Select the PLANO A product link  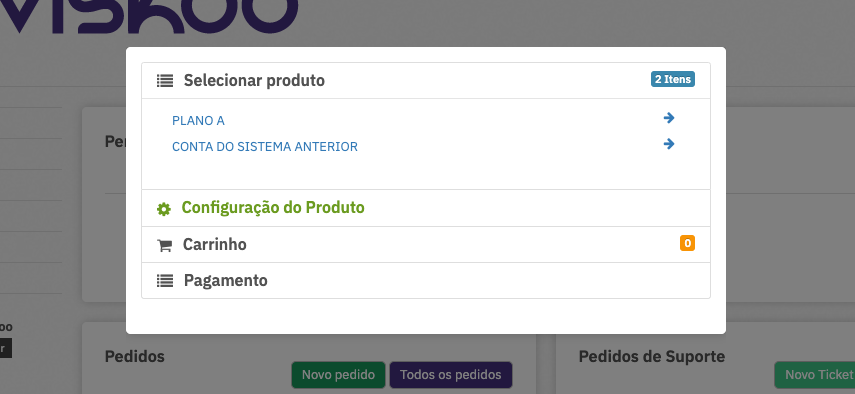coord(198,121)
